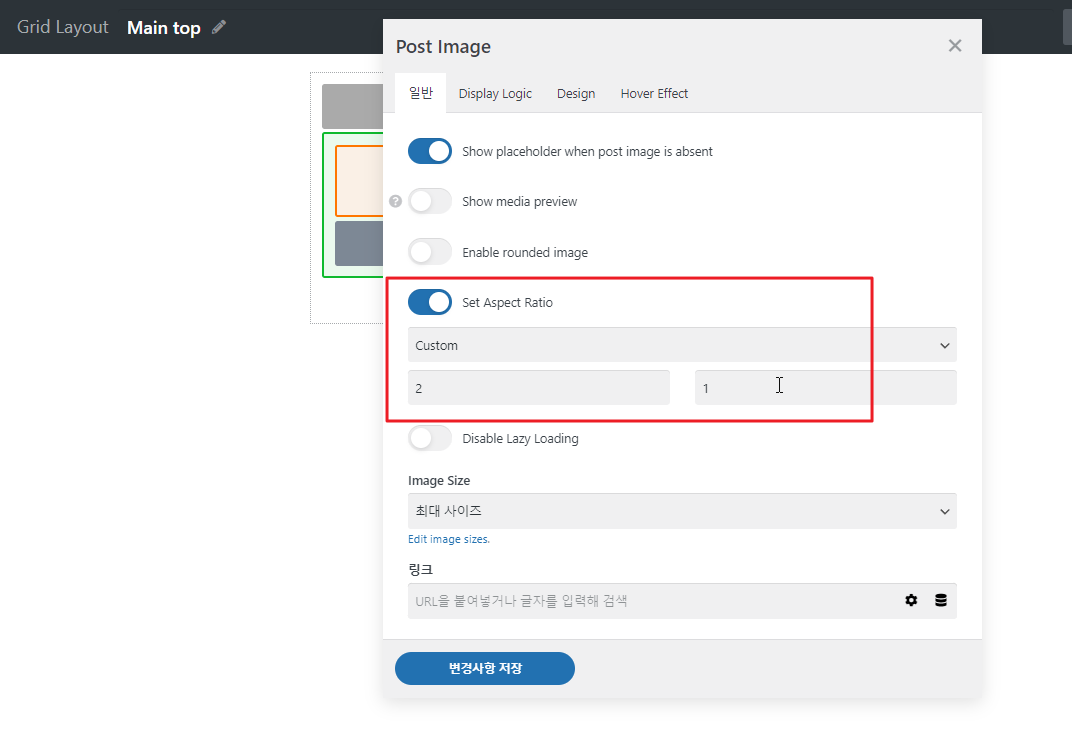Follow the Edit image sizes link
The width and height of the screenshot is (1072, 745).
pyautogui.click(x=449, y=539)
